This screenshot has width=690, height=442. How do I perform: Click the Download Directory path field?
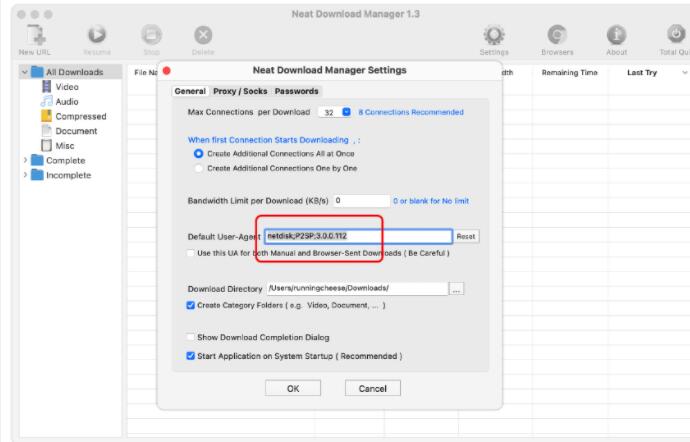tap(357, 288)
